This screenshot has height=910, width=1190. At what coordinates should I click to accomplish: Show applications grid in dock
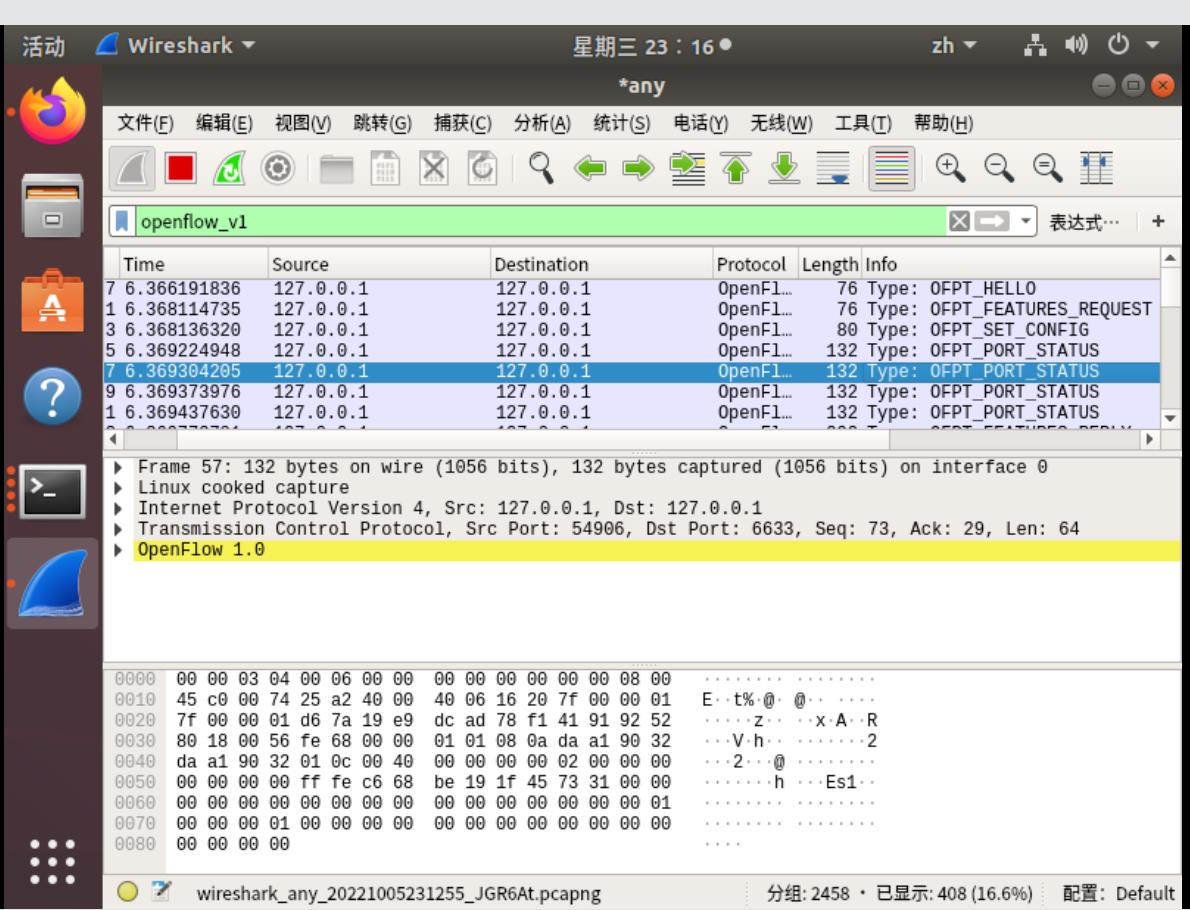pos(52,861)
